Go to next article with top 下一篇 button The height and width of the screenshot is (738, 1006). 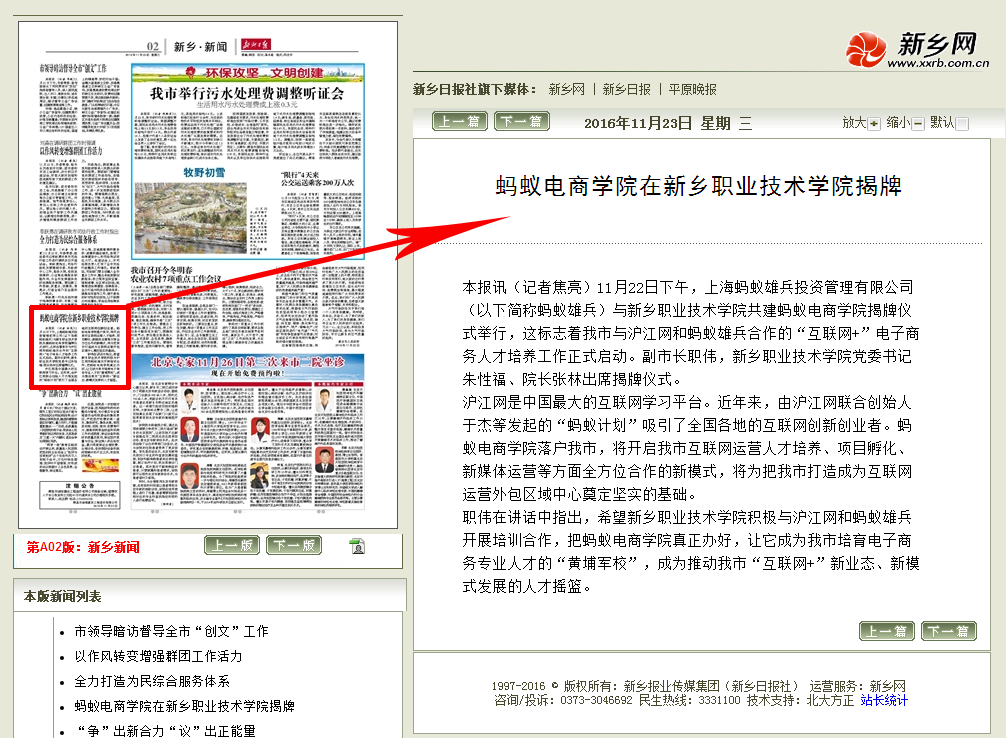[521, 122]
